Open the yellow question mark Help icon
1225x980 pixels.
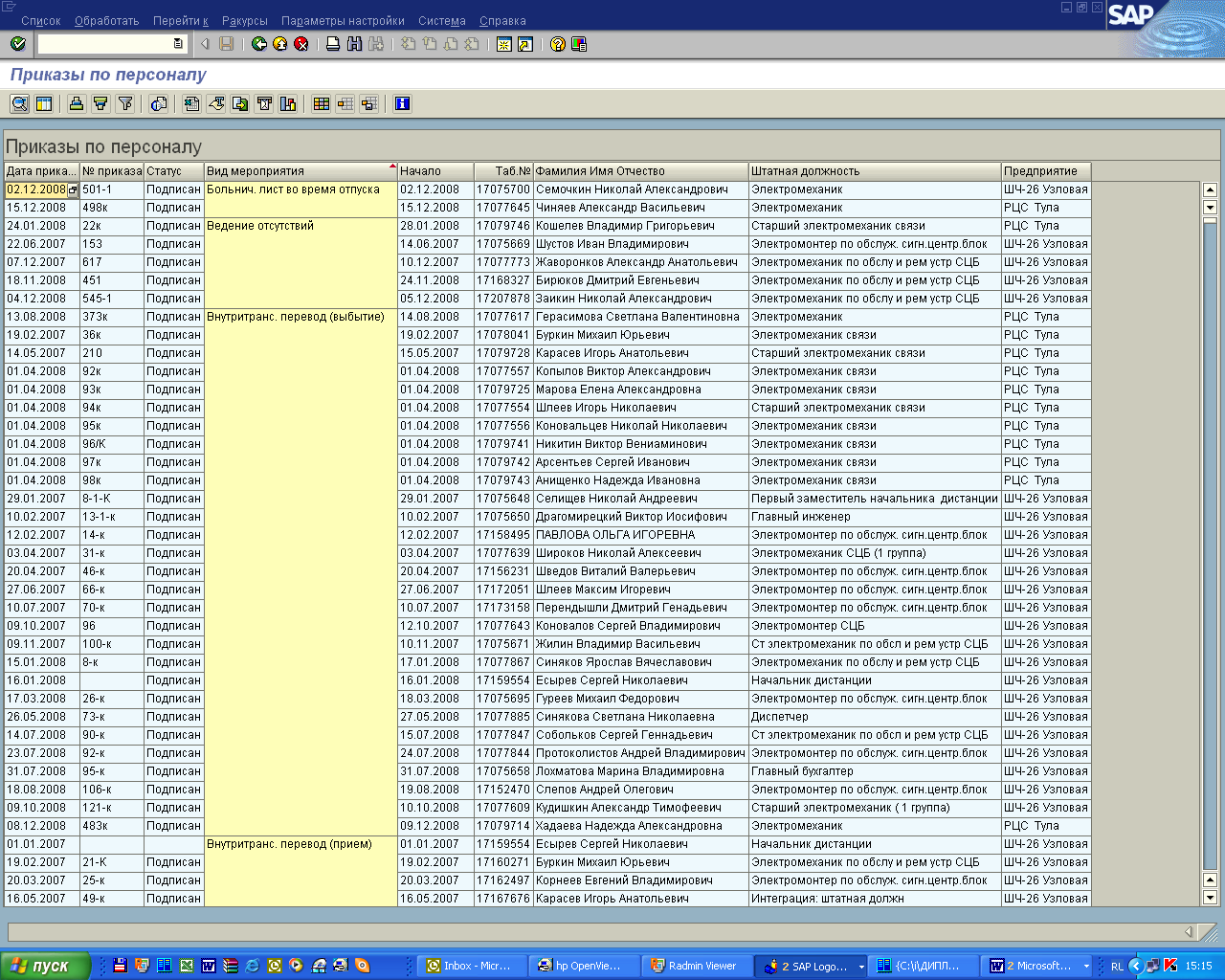[x=558, y=44]
